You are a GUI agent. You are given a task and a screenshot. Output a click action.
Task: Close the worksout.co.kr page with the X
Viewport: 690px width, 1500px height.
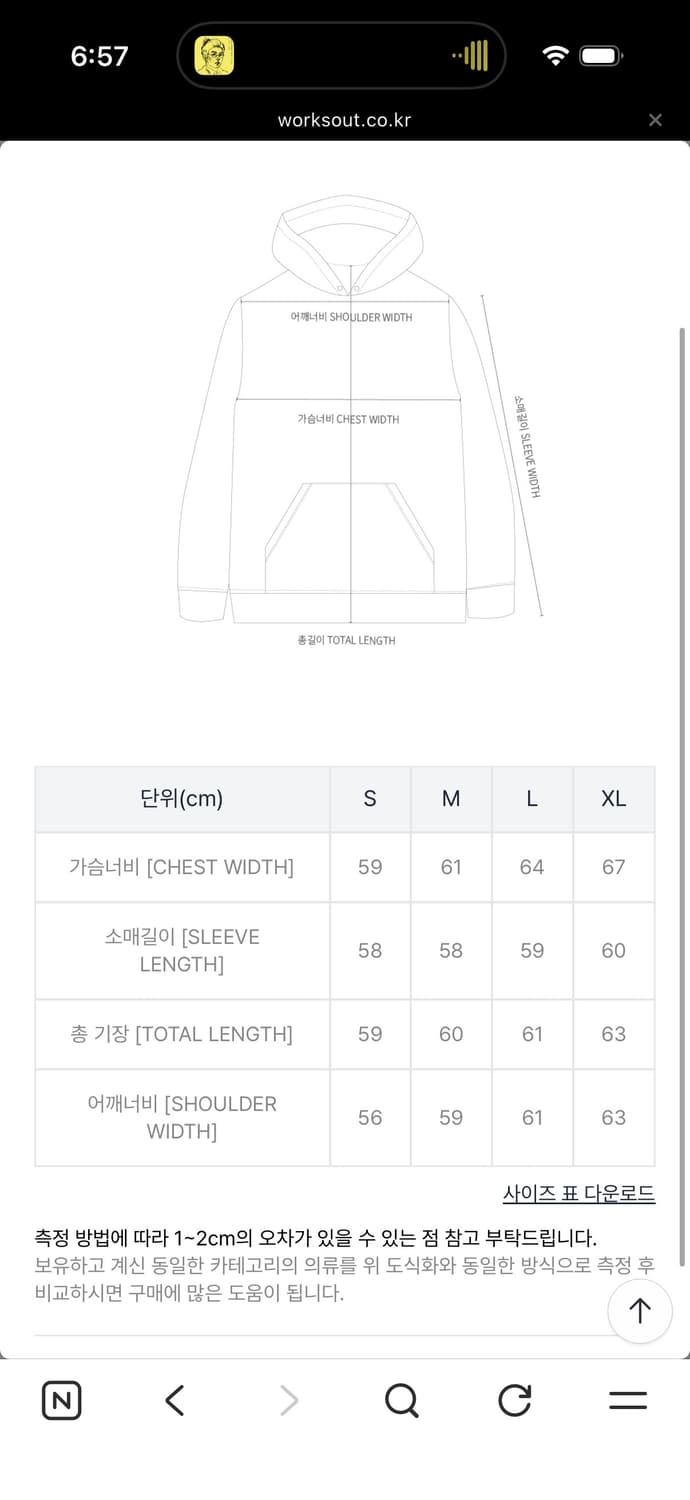(655, 119)
